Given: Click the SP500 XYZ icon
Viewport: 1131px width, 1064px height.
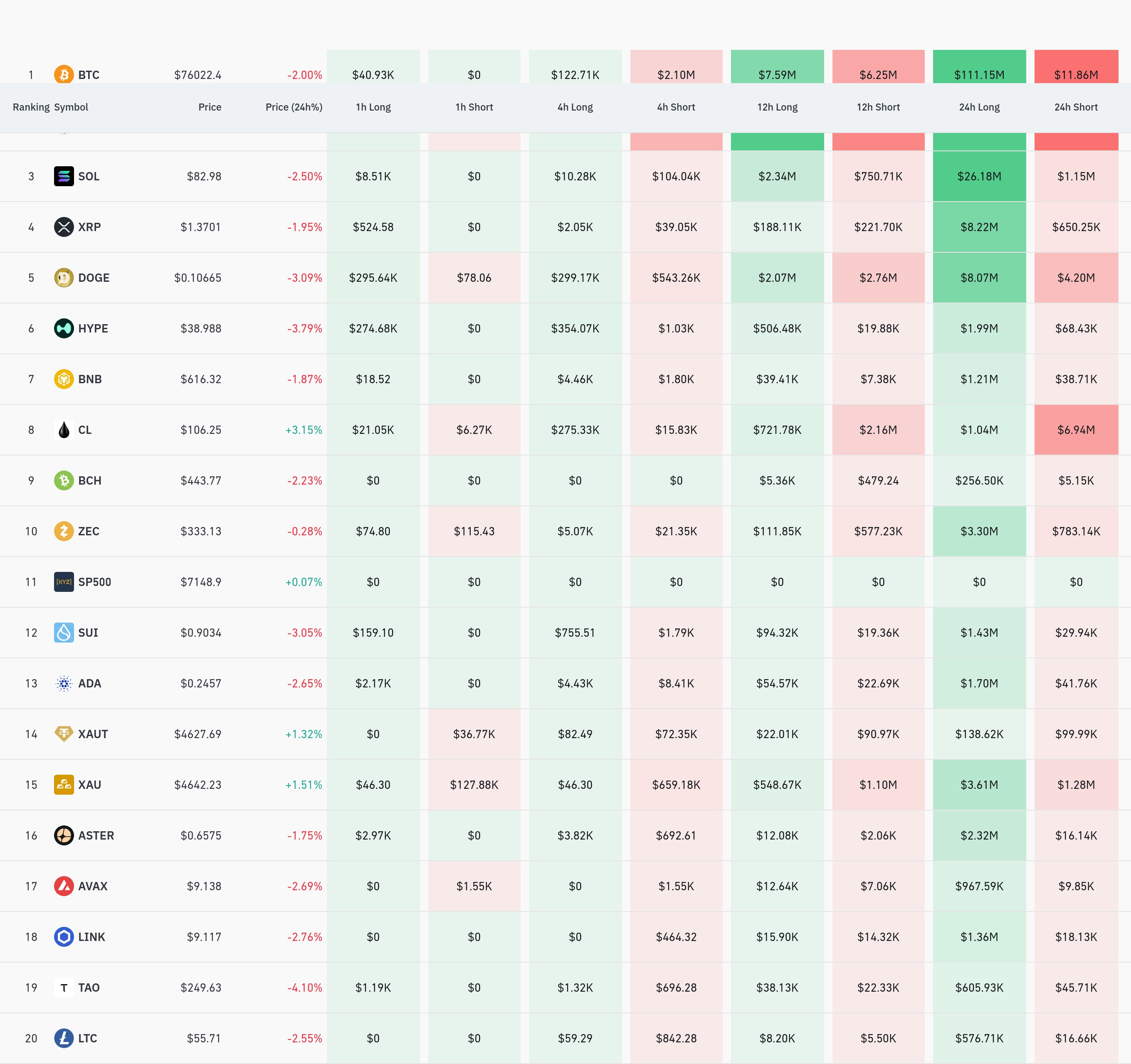Looking at the screenshot, I should [x=64, y=582].
